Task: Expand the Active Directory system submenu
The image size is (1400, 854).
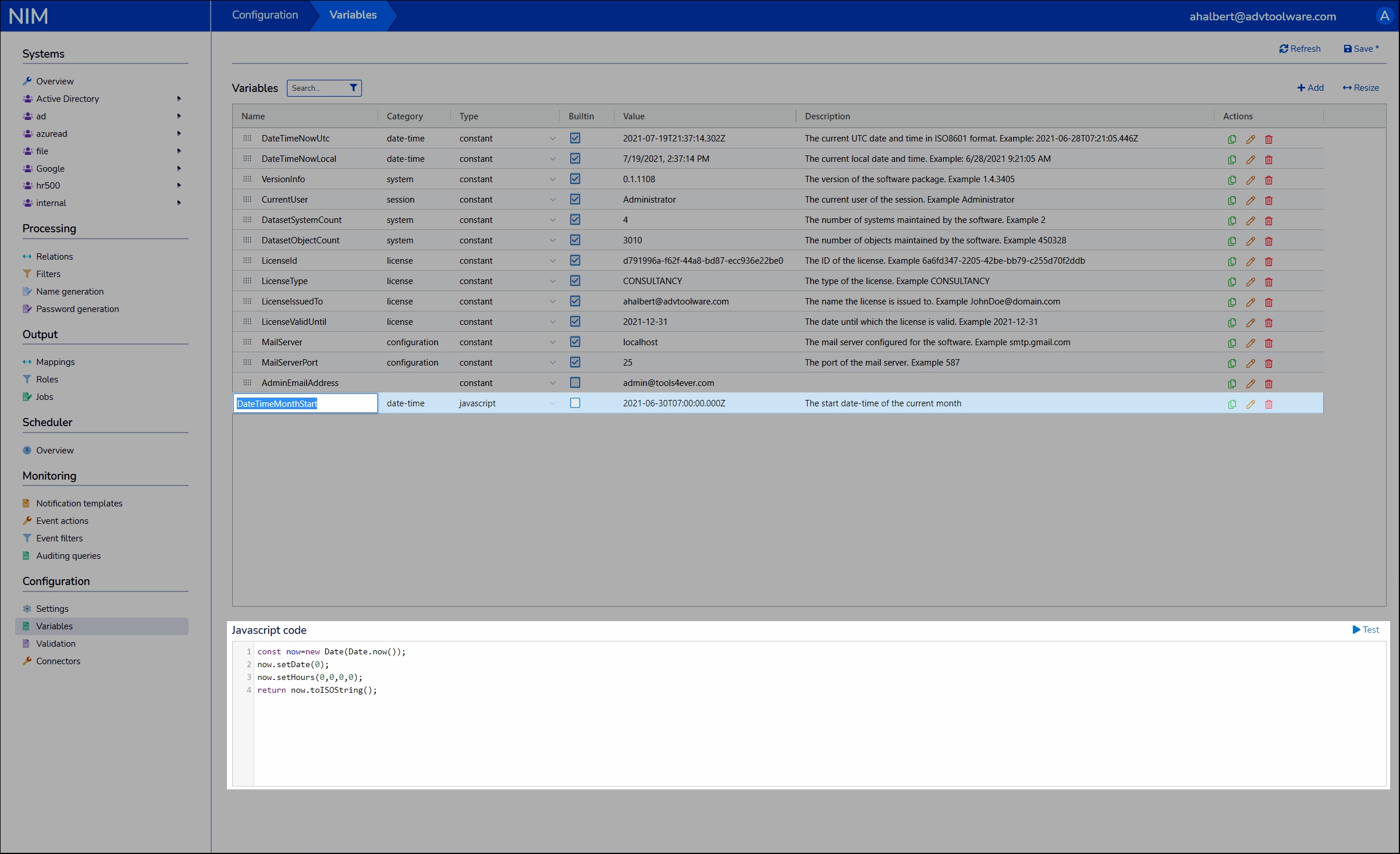Action: tap(179, 98)
